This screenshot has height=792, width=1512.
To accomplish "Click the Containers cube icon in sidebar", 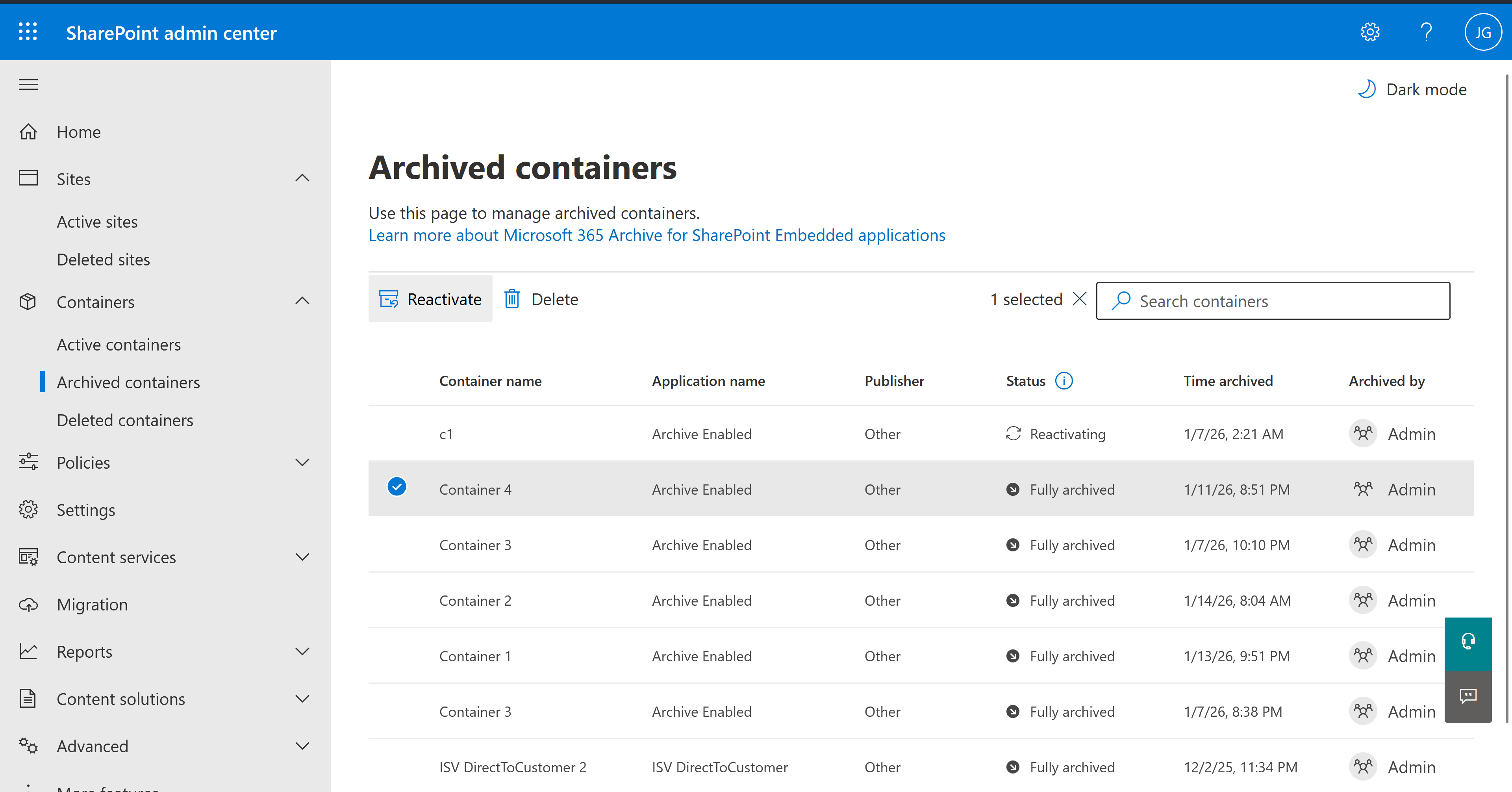I will tap(28, 301).
